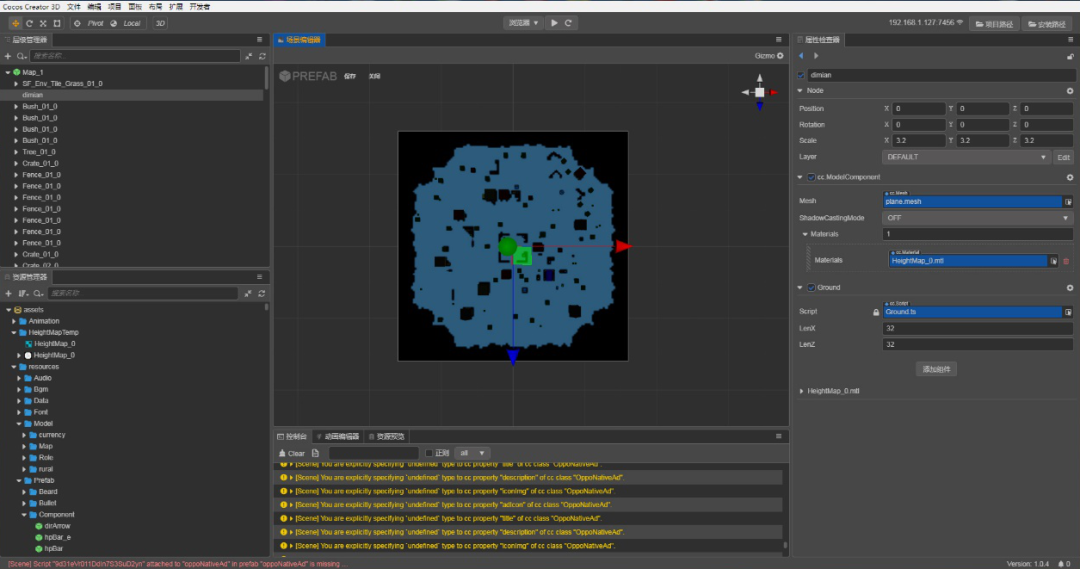Open the 文件 menu

click(x=74, y=7)
